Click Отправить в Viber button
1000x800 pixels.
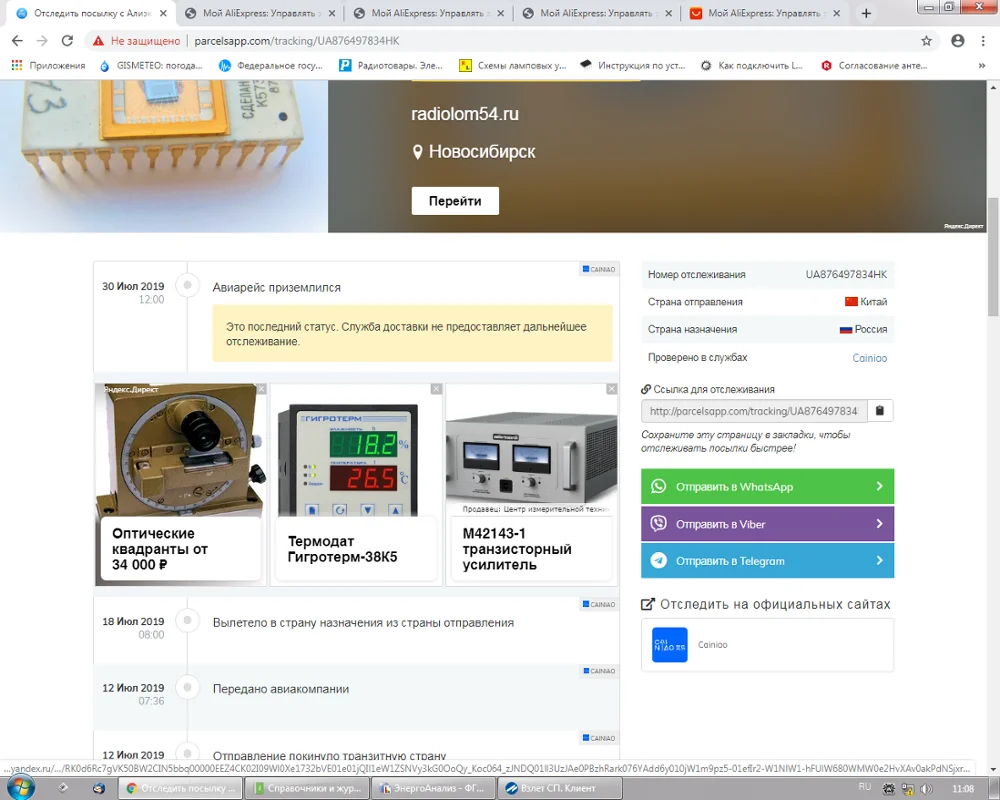tap(767, 524)
